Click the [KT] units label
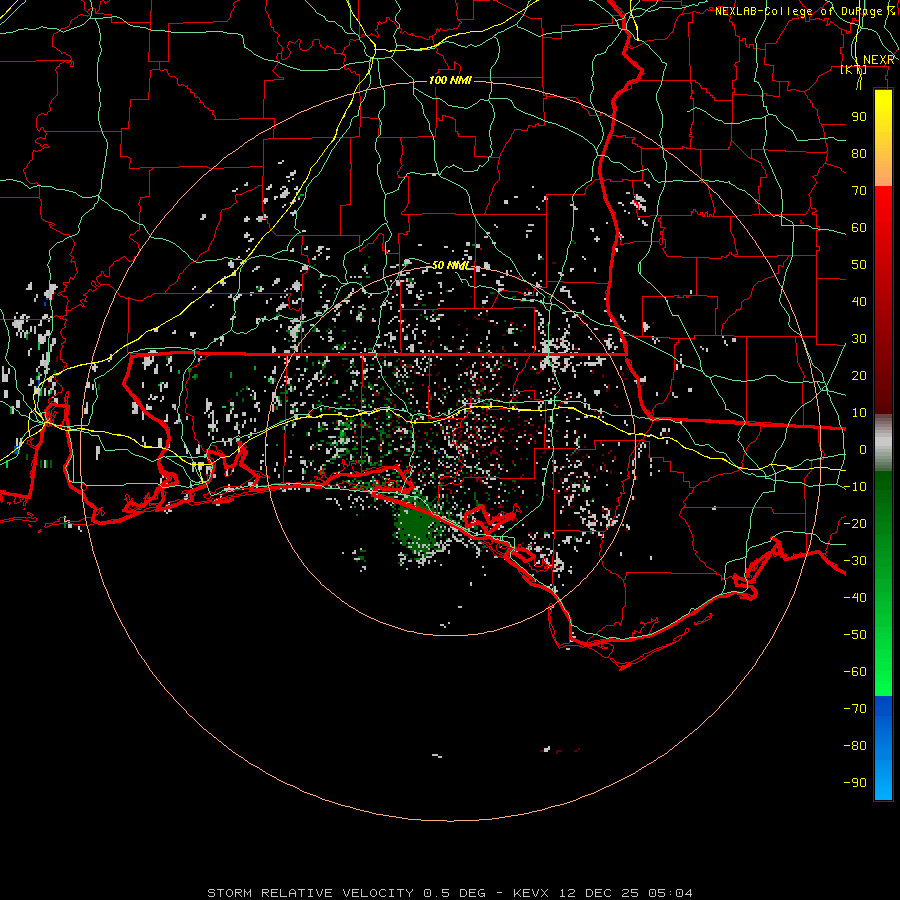Screen dimensions: 900x900 pyautogui.click(x=854, y=70)
